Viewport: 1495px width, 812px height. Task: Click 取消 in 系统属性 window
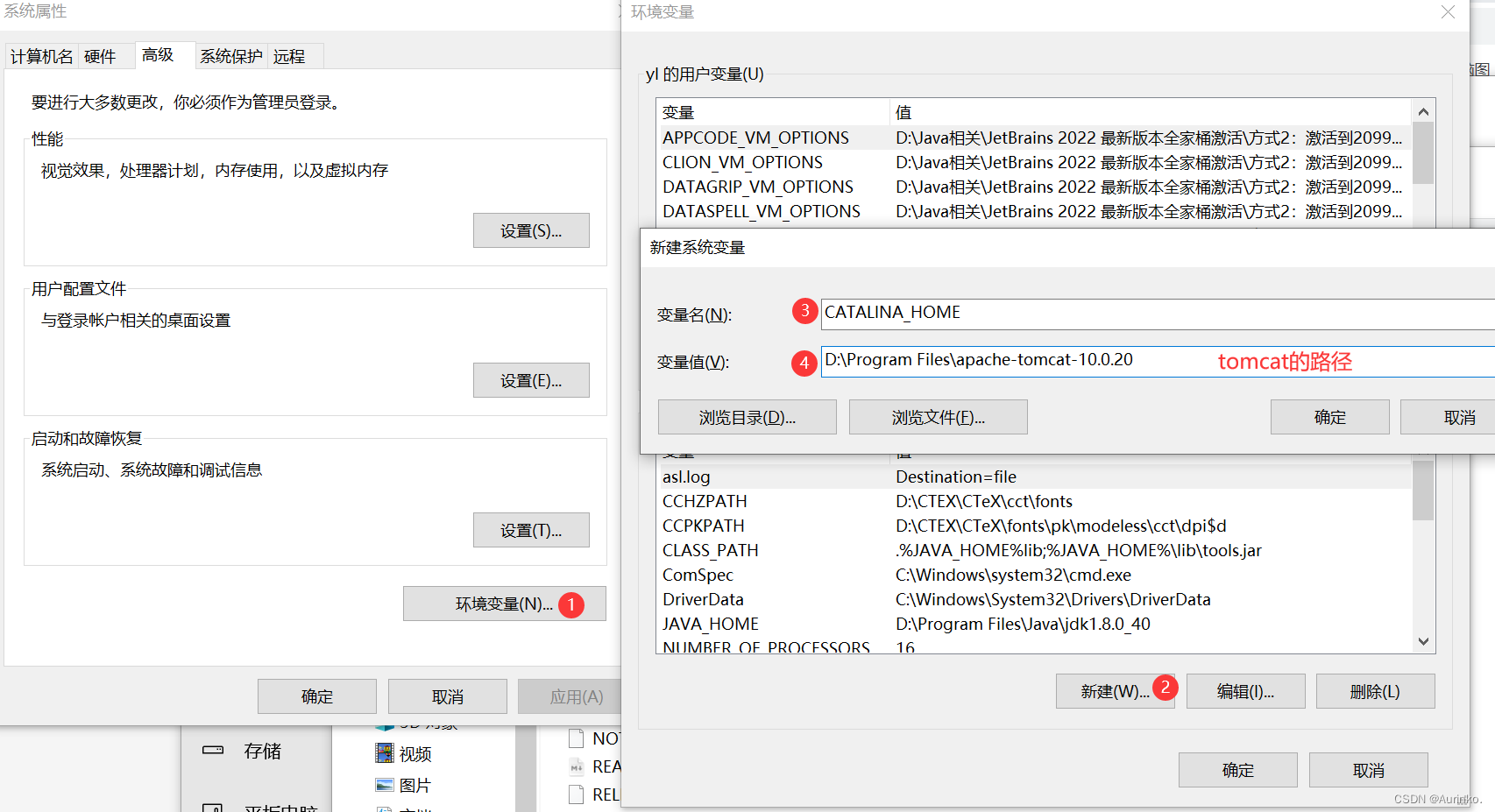[x=448, y=696]
